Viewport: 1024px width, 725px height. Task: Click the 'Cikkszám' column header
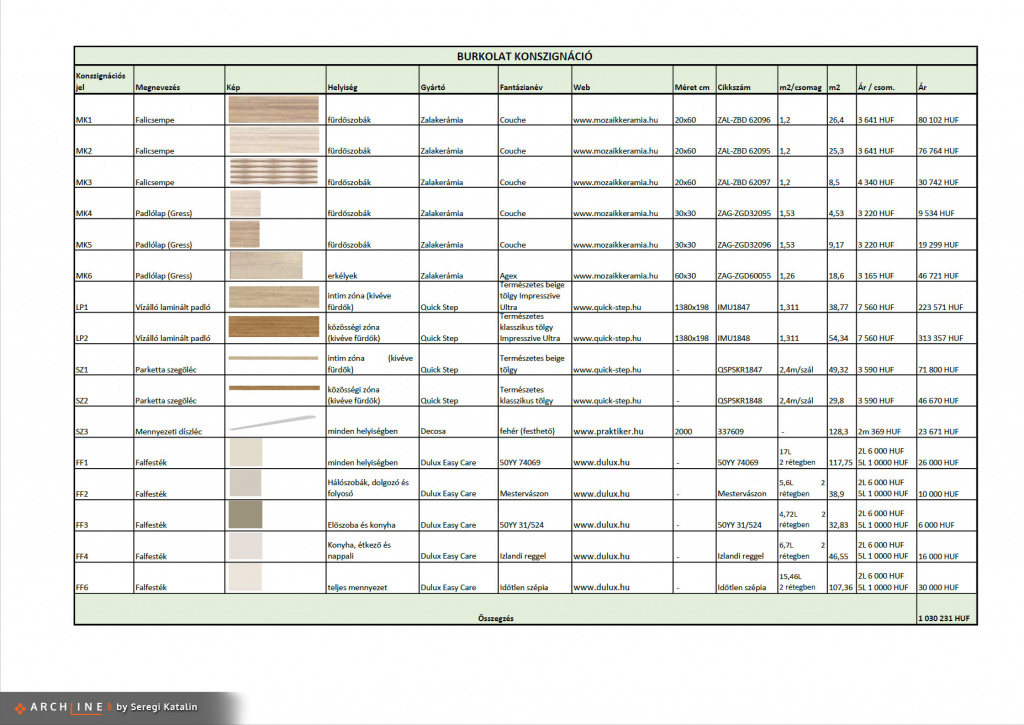(734, 87)
